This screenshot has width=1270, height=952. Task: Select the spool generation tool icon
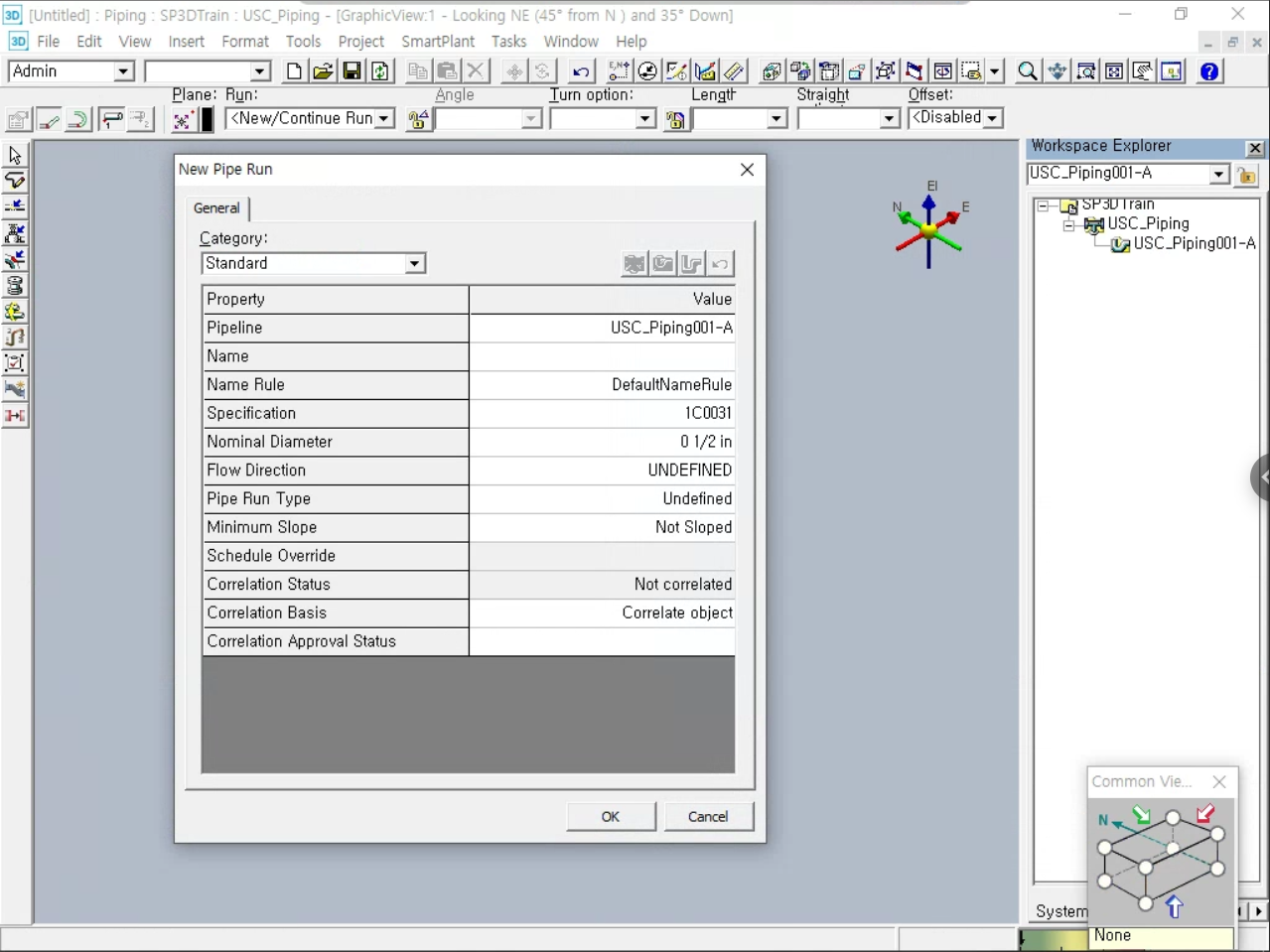pos(15,286)
